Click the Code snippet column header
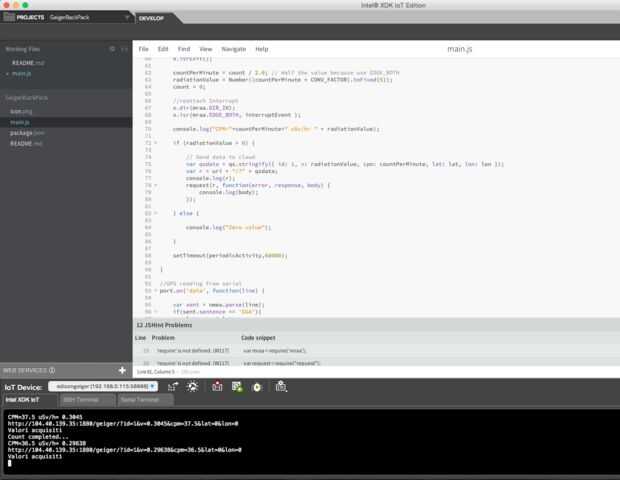 click(x=258, y=338)
